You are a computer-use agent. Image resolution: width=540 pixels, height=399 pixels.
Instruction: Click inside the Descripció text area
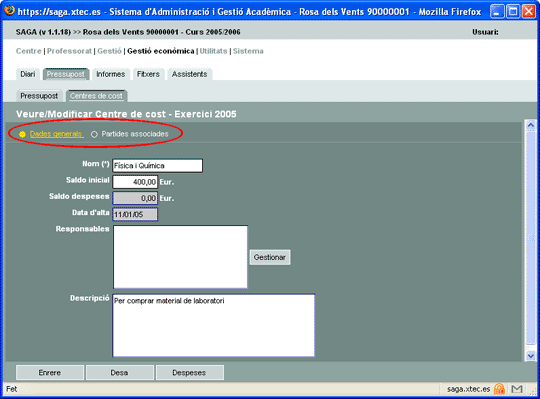coord(214,325)
